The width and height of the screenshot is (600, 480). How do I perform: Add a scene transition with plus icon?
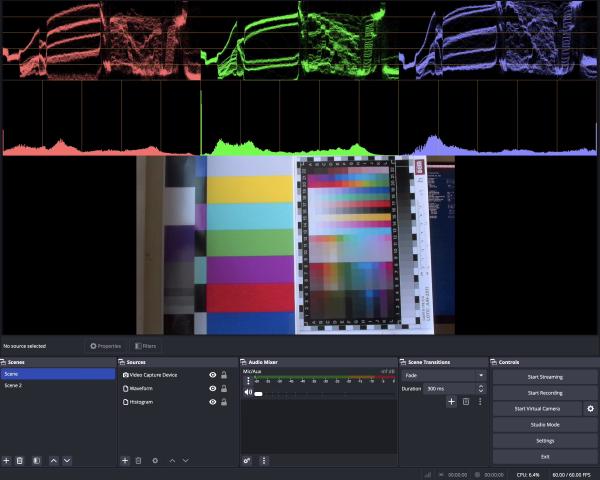(452, 402)
